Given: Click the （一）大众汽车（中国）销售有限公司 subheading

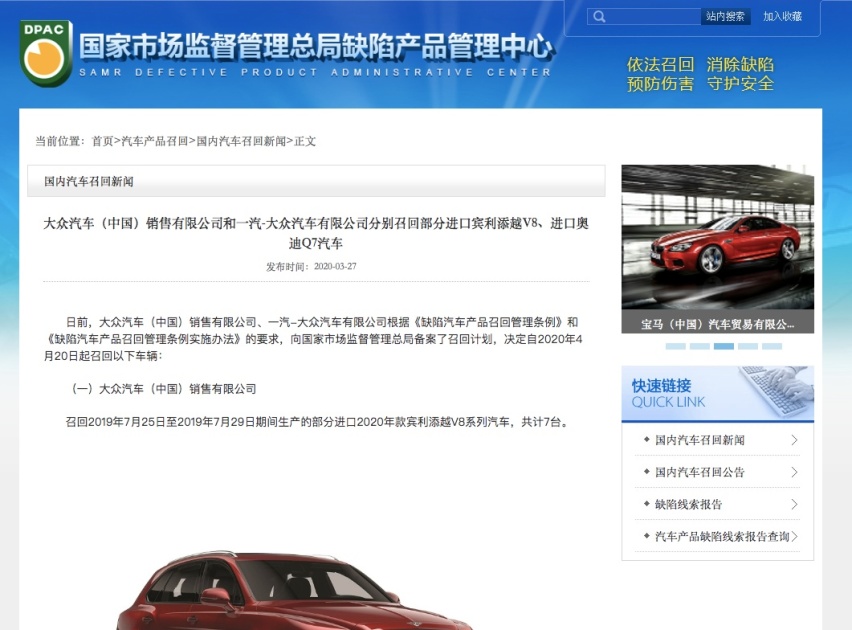Looking at the screenshot, I should 164,389.
